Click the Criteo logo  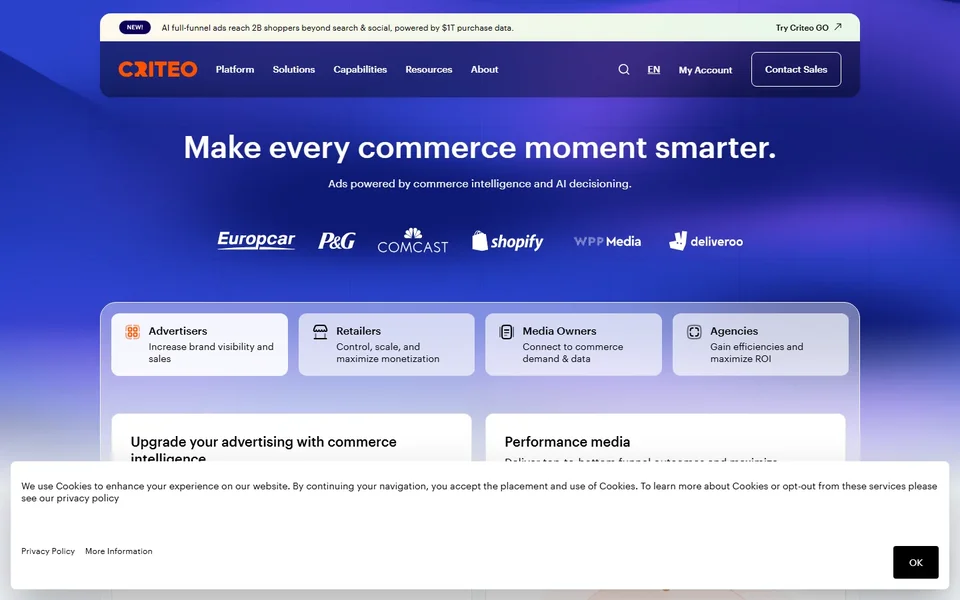[x=158, y=69]
